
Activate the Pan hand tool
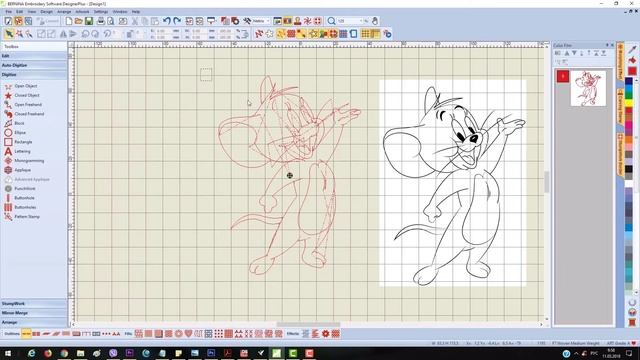(375, 21)
